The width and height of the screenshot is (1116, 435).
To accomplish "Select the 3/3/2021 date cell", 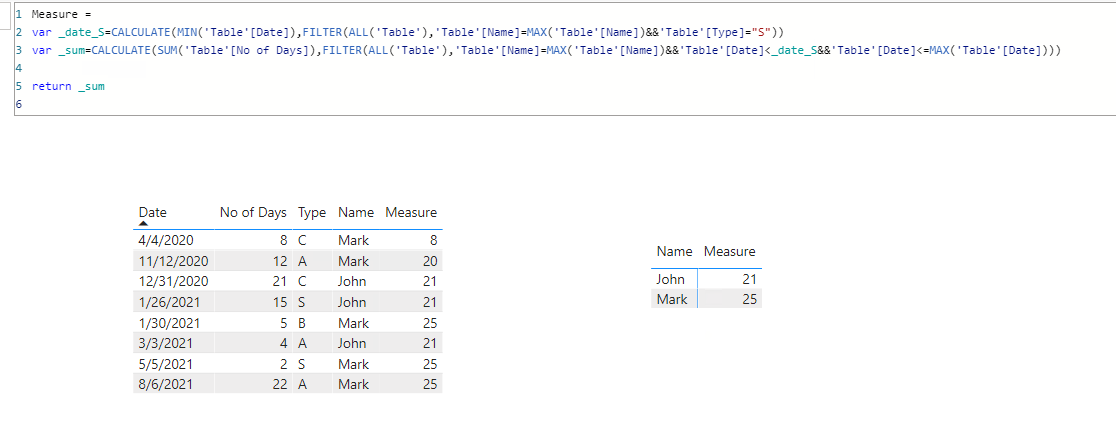I will pos(166,344).
